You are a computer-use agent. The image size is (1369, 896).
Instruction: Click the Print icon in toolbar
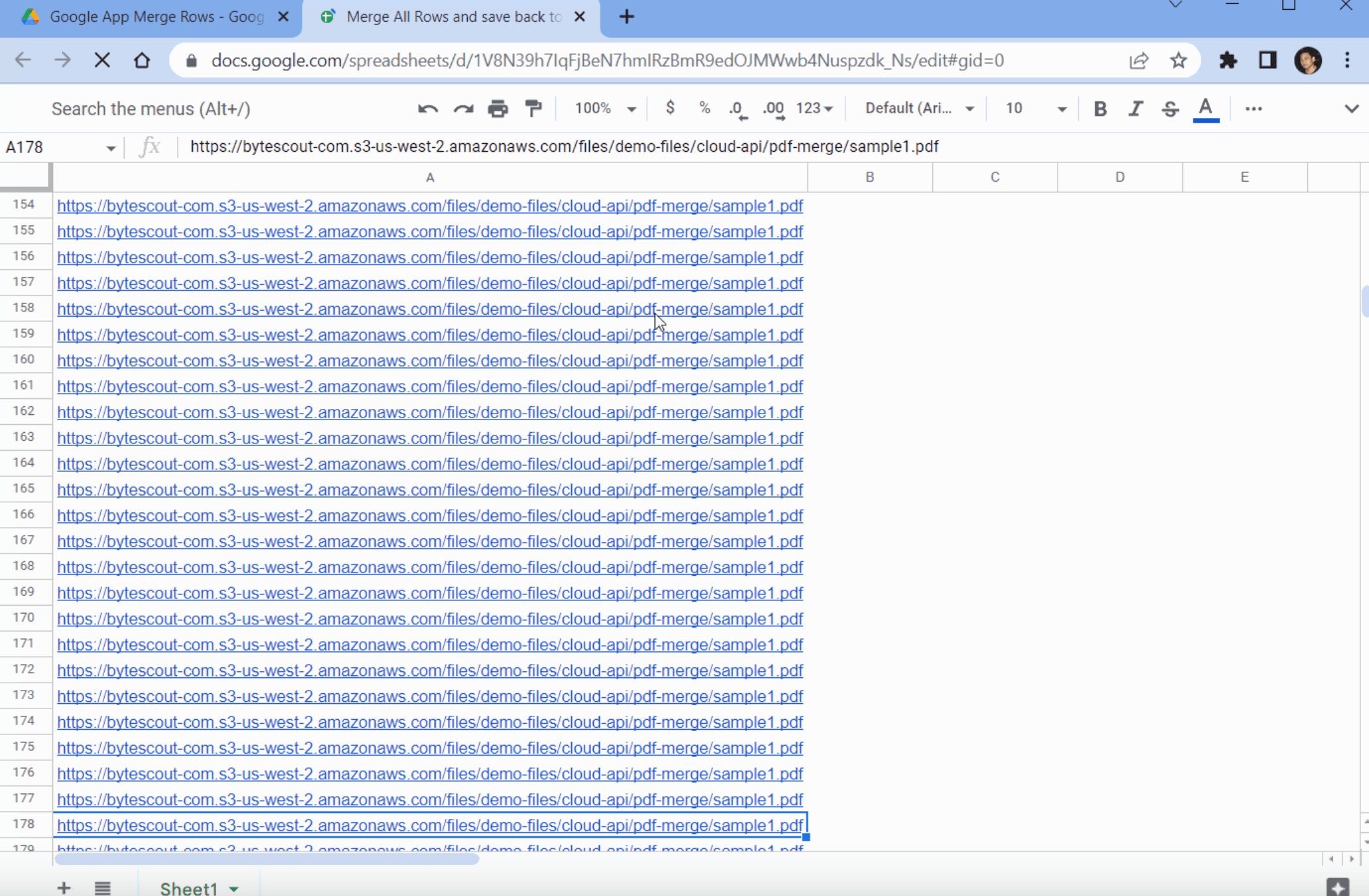(x=498, y=109)
